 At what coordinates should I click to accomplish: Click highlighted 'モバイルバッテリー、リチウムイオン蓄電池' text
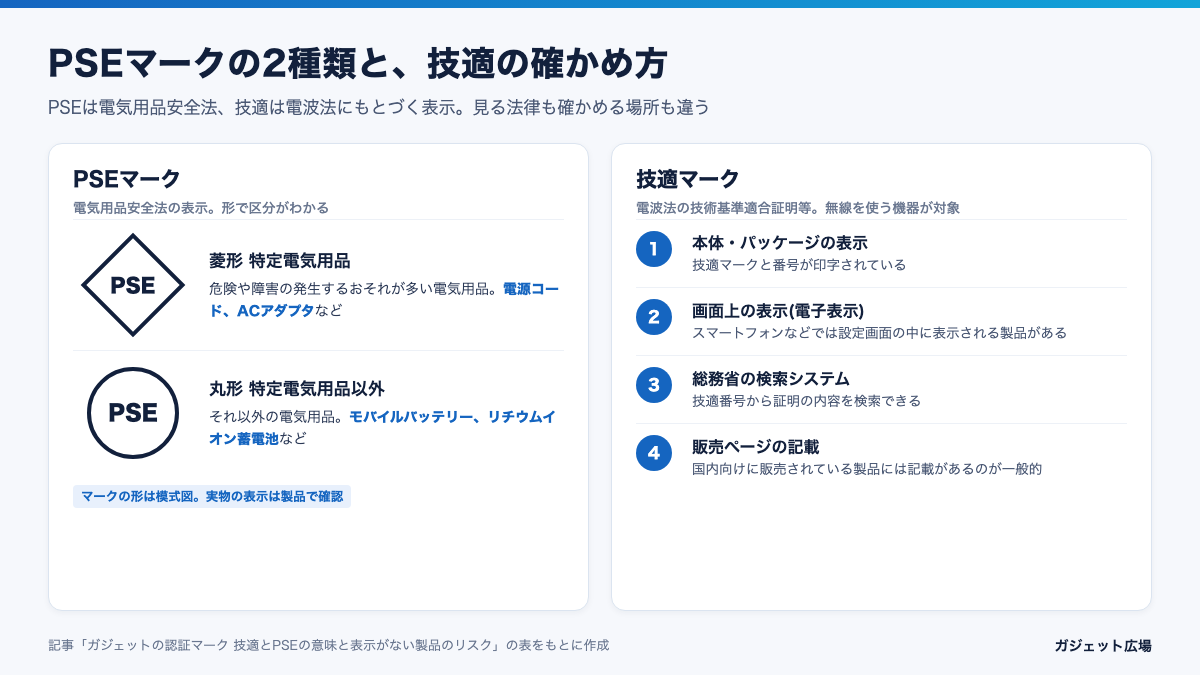click(x=382, y=427)
